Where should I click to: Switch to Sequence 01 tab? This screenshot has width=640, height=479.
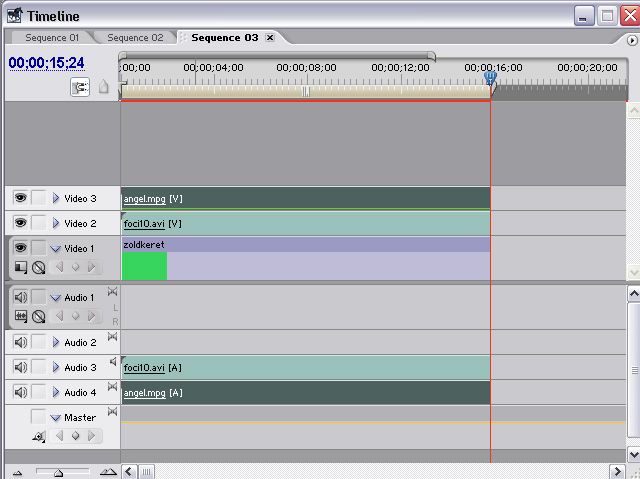point(51,38)
